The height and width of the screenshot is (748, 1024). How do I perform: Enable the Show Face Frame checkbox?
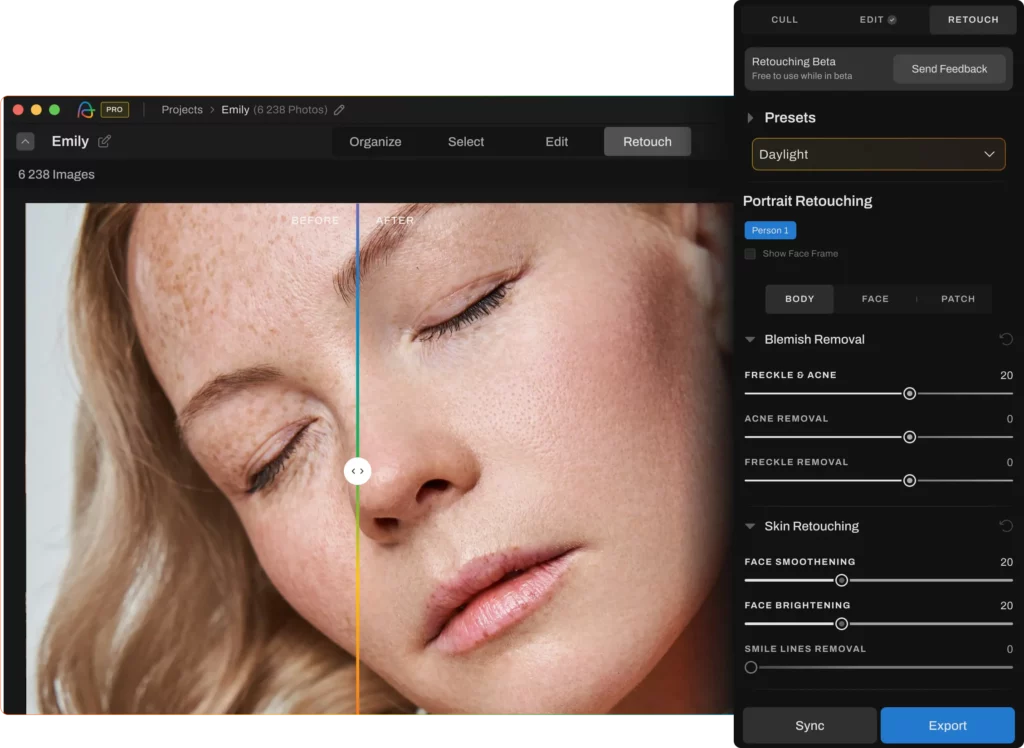[750, 253]
